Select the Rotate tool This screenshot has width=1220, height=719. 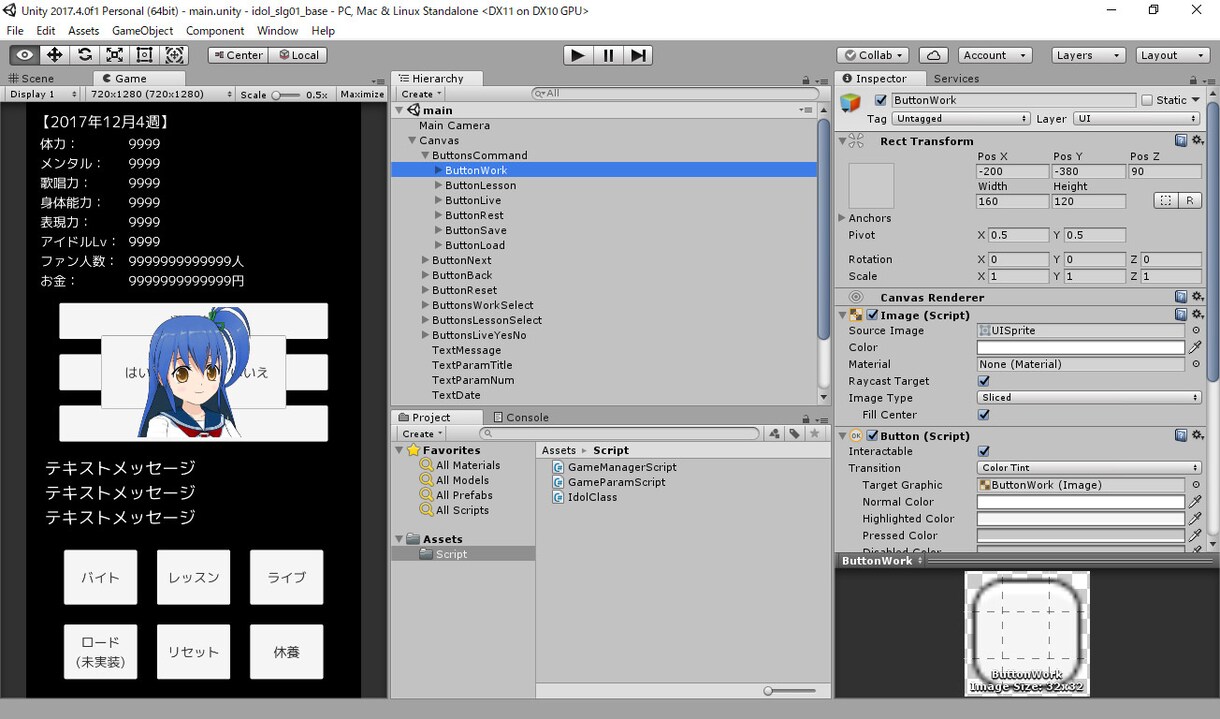pyautogui.click(x=85, y=55)
